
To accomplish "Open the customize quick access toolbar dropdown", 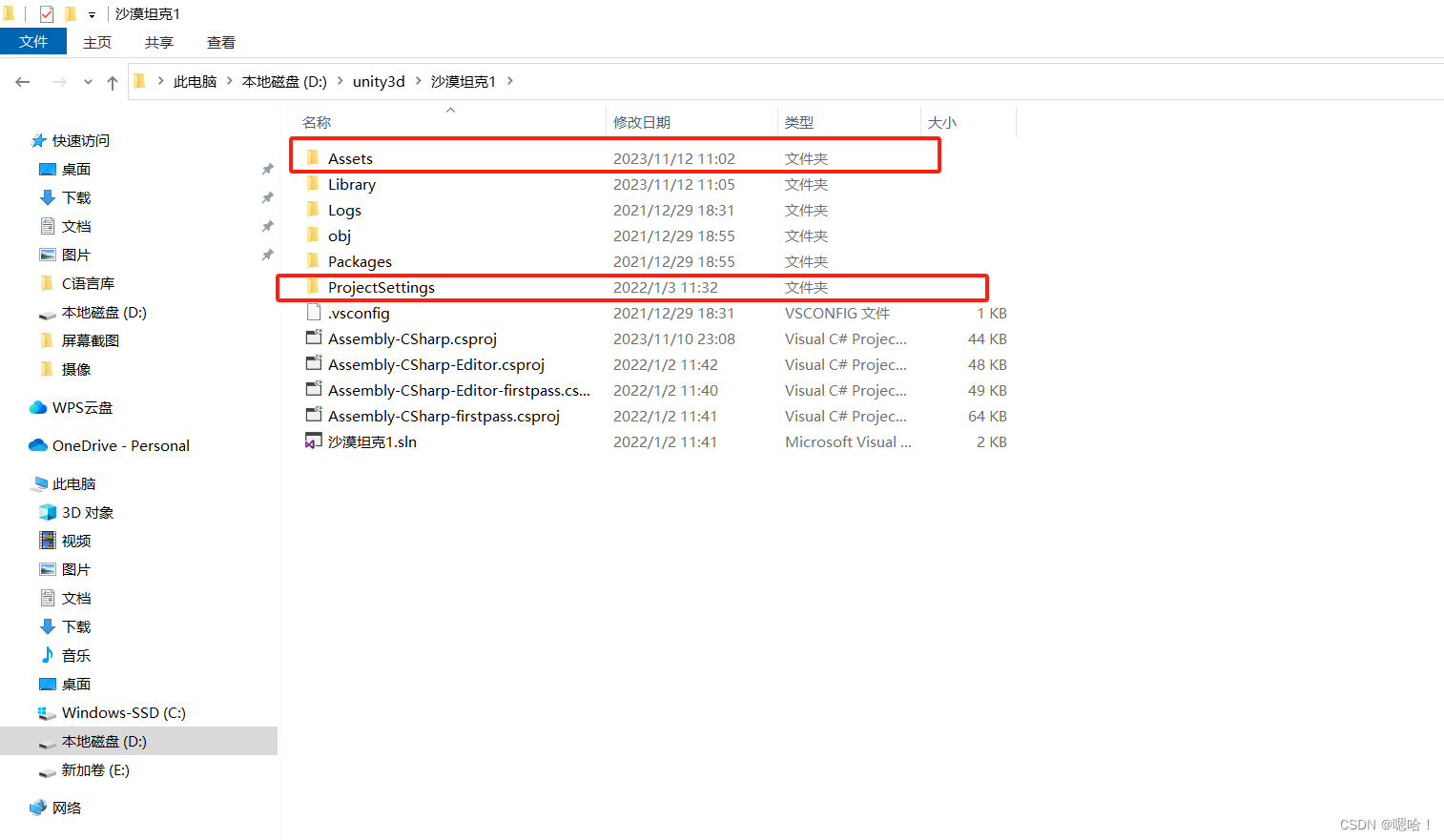I will 92,14.
